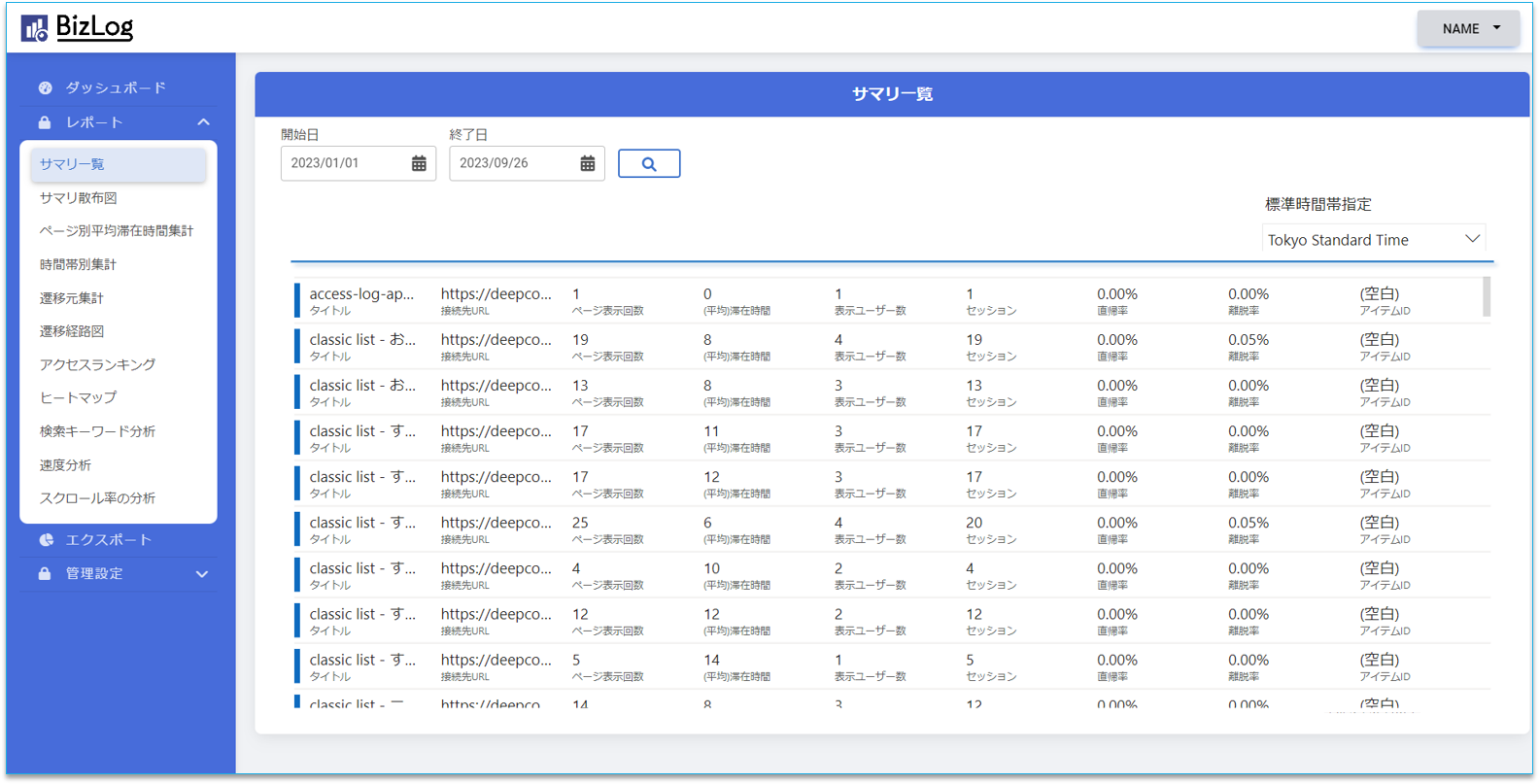Click title in row with 19 page views
This screenshot has height=784, width=1539.
click(362, 340)
